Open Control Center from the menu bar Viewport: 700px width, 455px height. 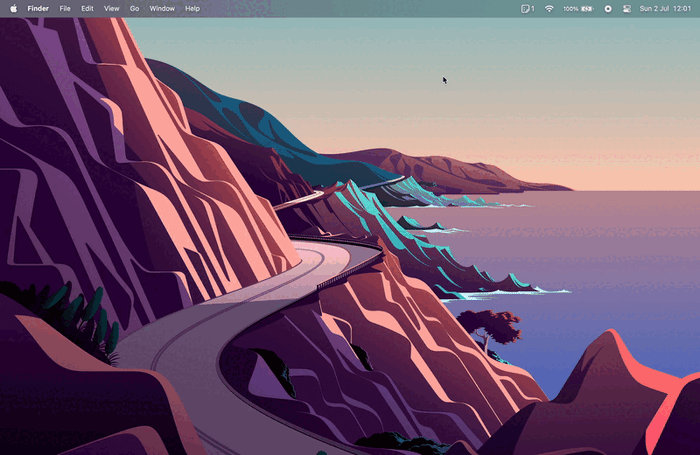[x=627, y=8]
